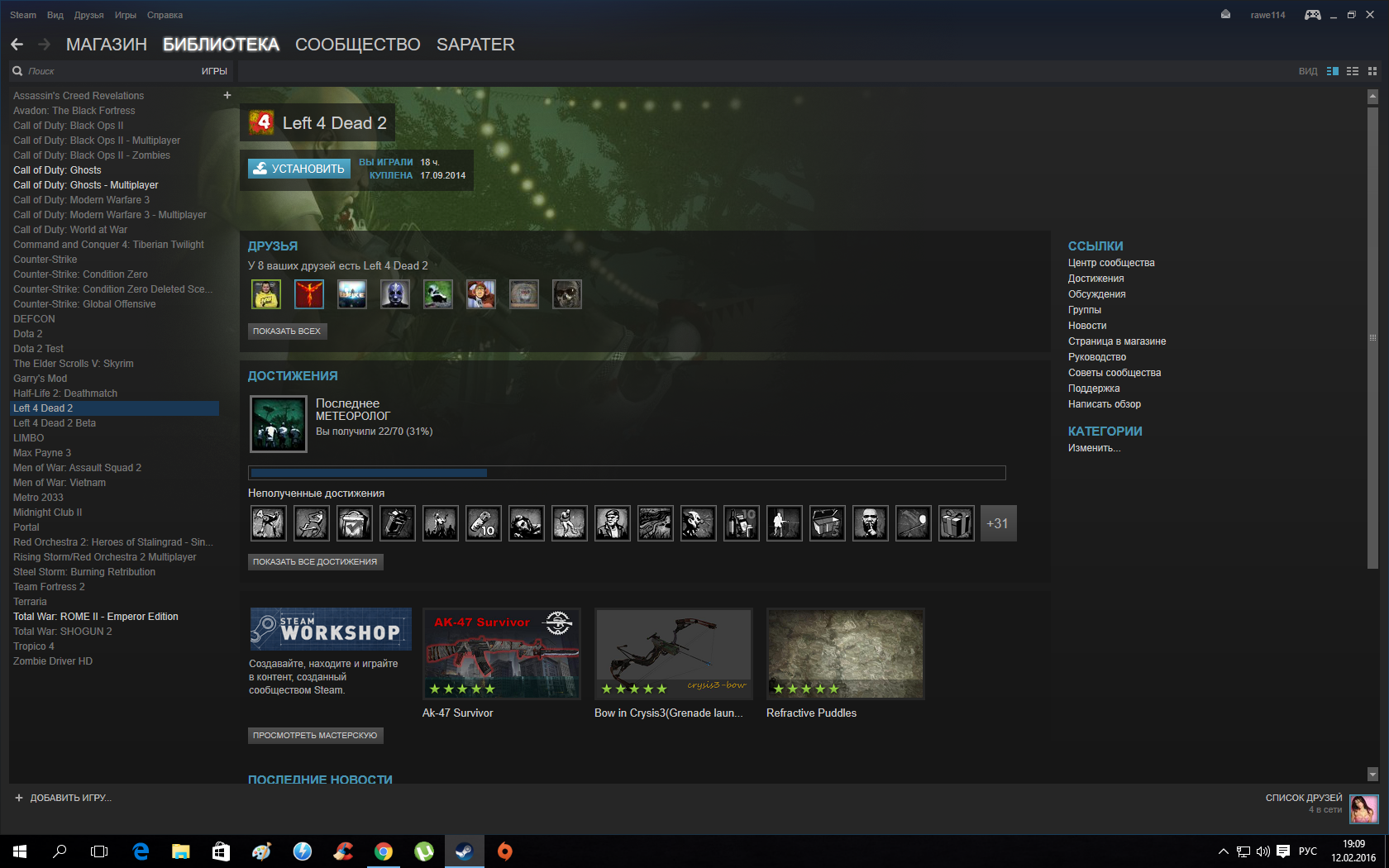Open Google Chrome from the taskbar
Screen dimensions: 1389x868
pos(384,851)
